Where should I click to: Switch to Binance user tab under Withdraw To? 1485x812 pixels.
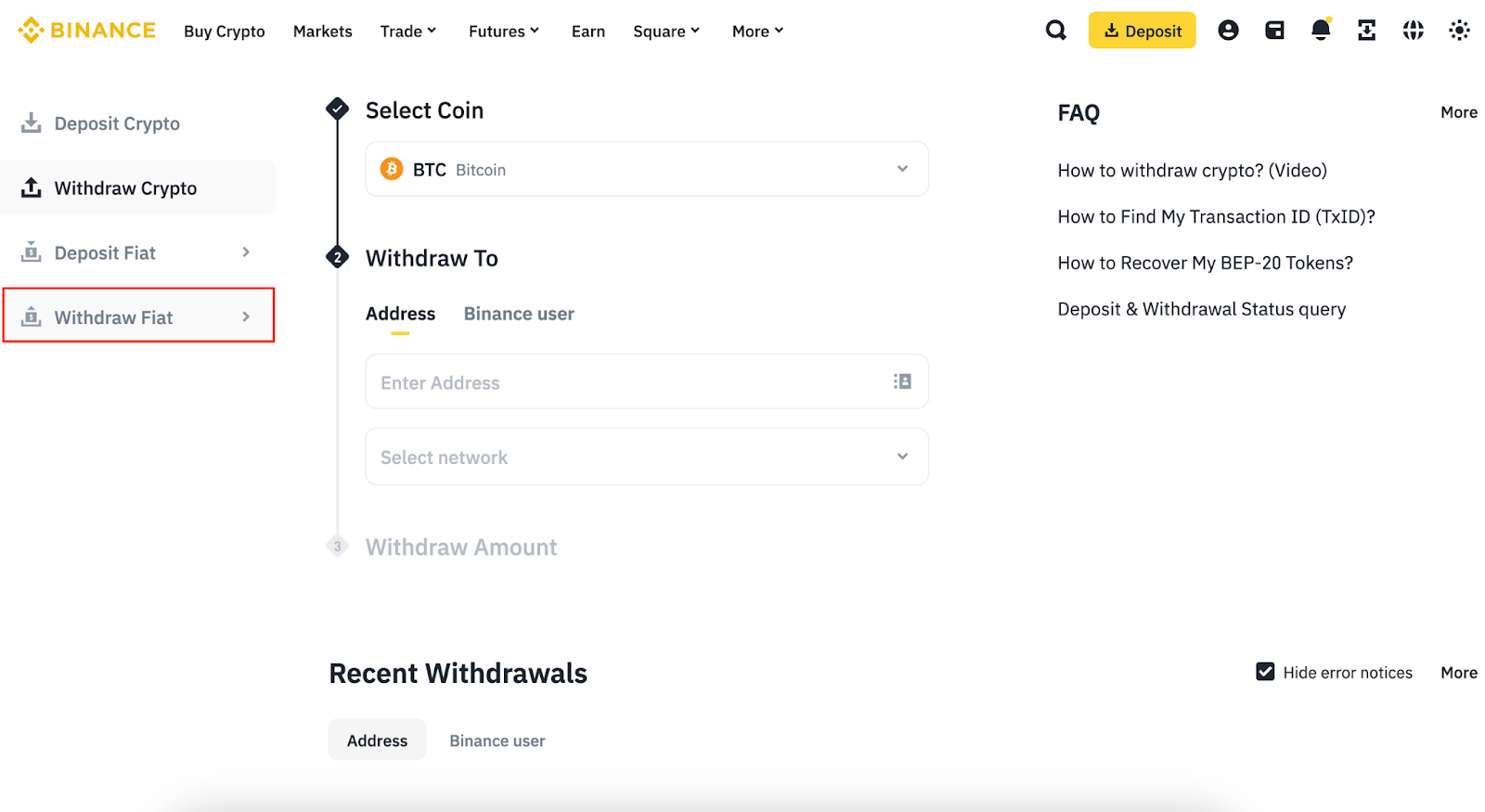tap(519, 314)
